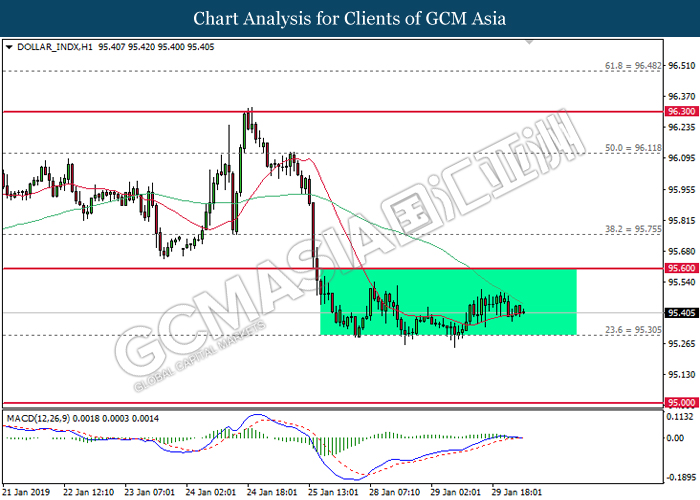Click the 25 Jan 13:01 time label

point(333,492)
